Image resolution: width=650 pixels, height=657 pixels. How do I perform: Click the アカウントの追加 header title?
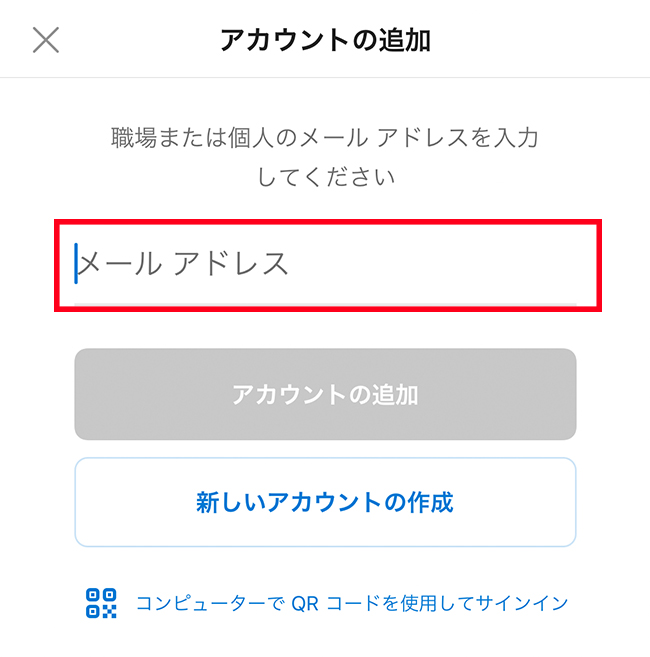325,40
